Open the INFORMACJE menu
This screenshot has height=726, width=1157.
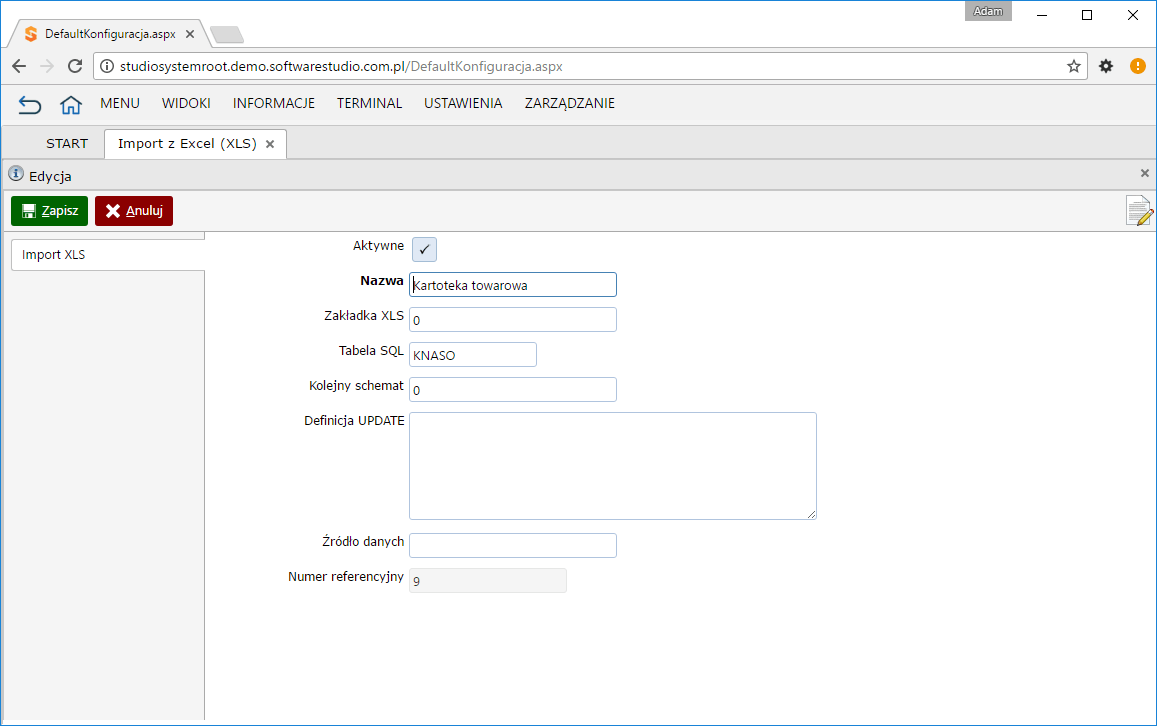tap(274, 103)
